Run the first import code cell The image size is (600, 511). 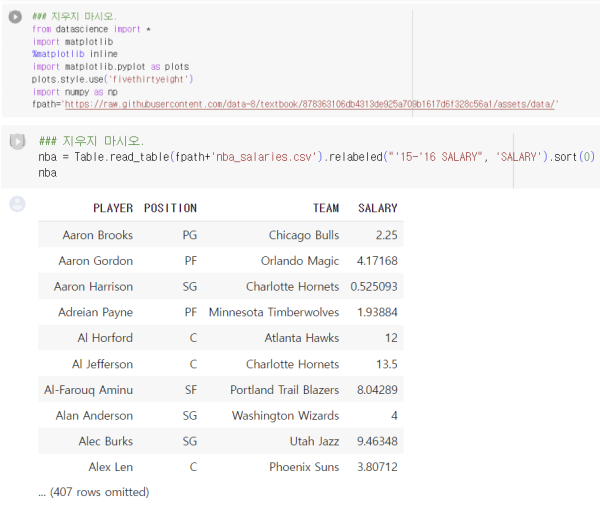pyautogui.click(x=15, y=17)
